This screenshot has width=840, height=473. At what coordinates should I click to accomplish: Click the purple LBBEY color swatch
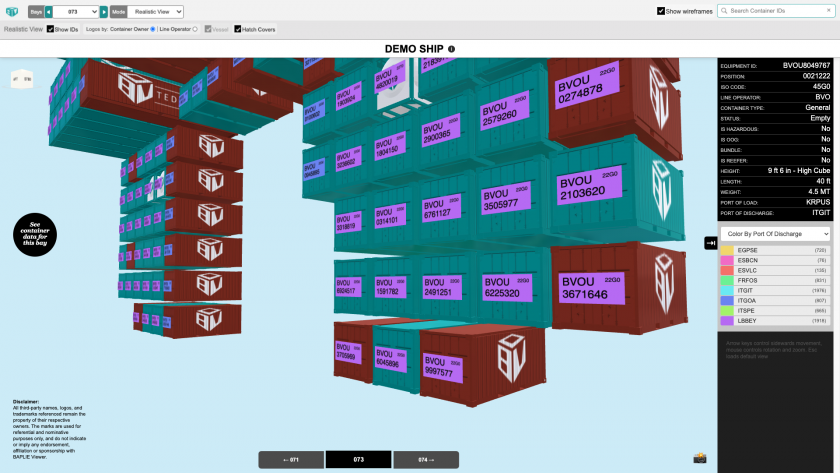coord(727,321)
